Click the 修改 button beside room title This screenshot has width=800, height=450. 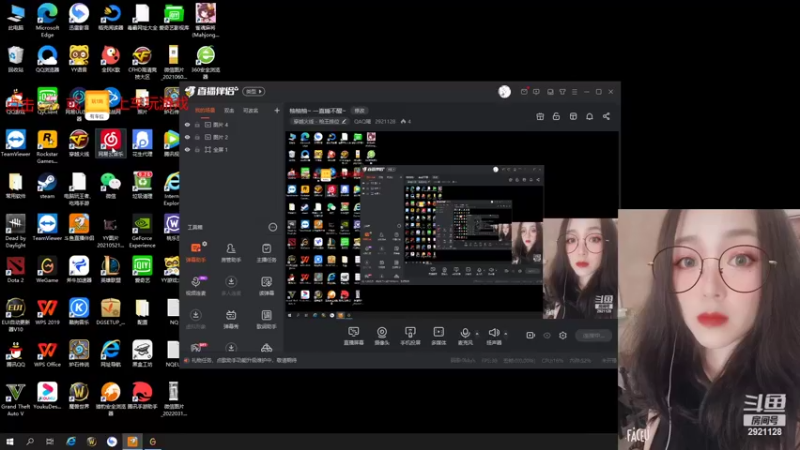[x=360, y=111]
